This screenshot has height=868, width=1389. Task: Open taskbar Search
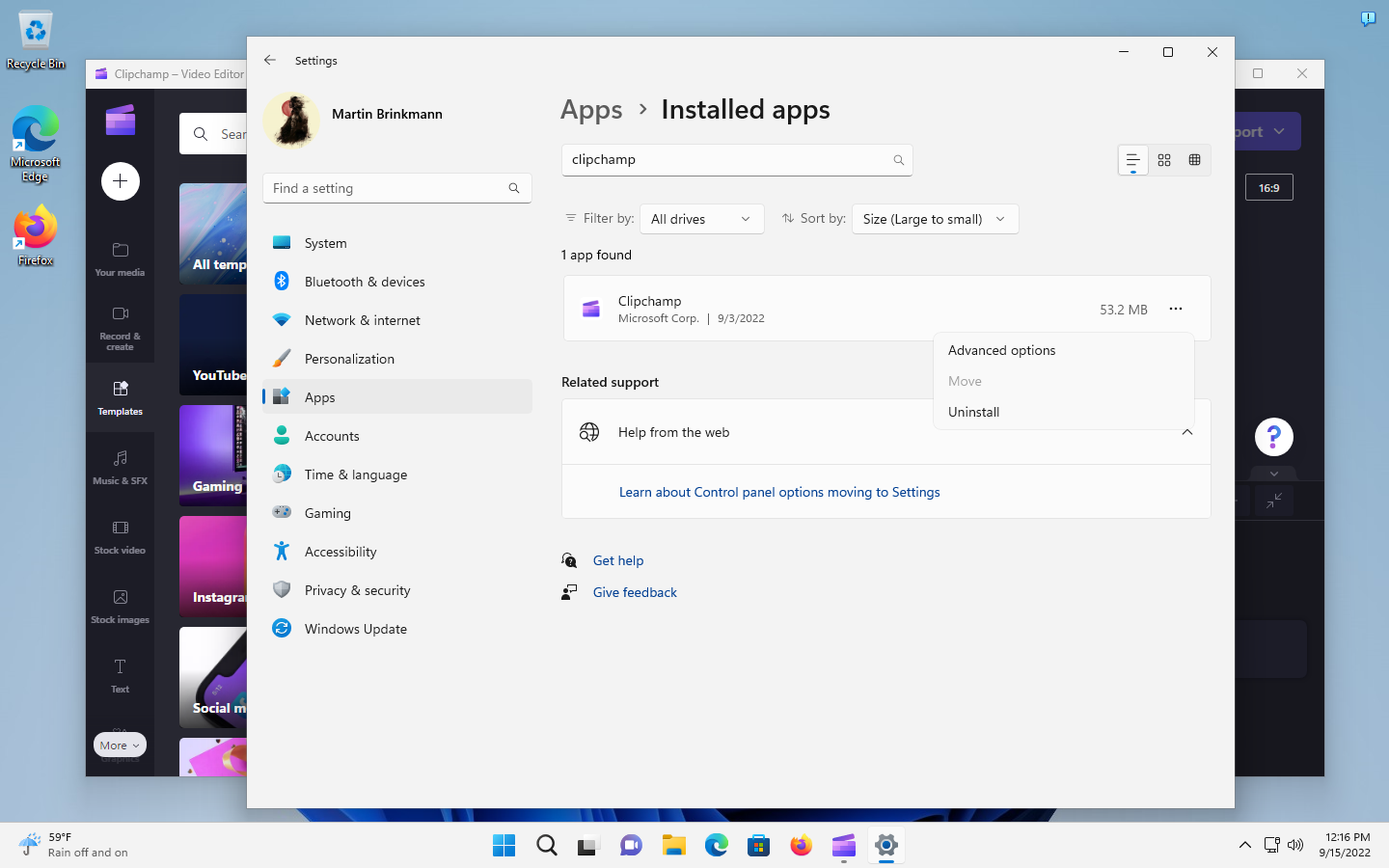tap(547, 846)
